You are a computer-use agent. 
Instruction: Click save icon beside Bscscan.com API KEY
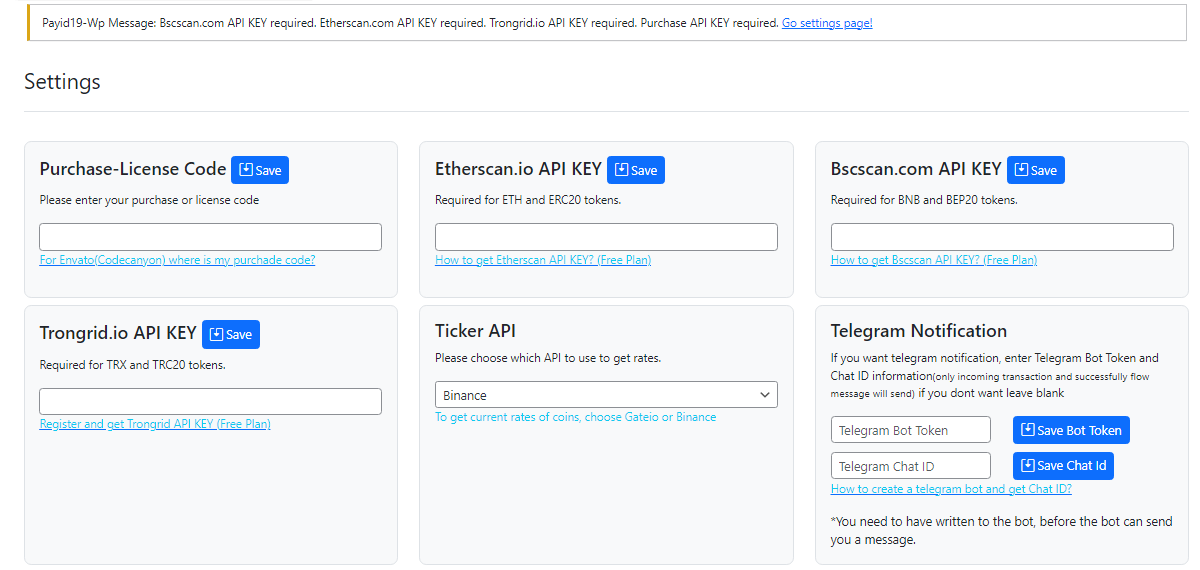coord(1022,170)
